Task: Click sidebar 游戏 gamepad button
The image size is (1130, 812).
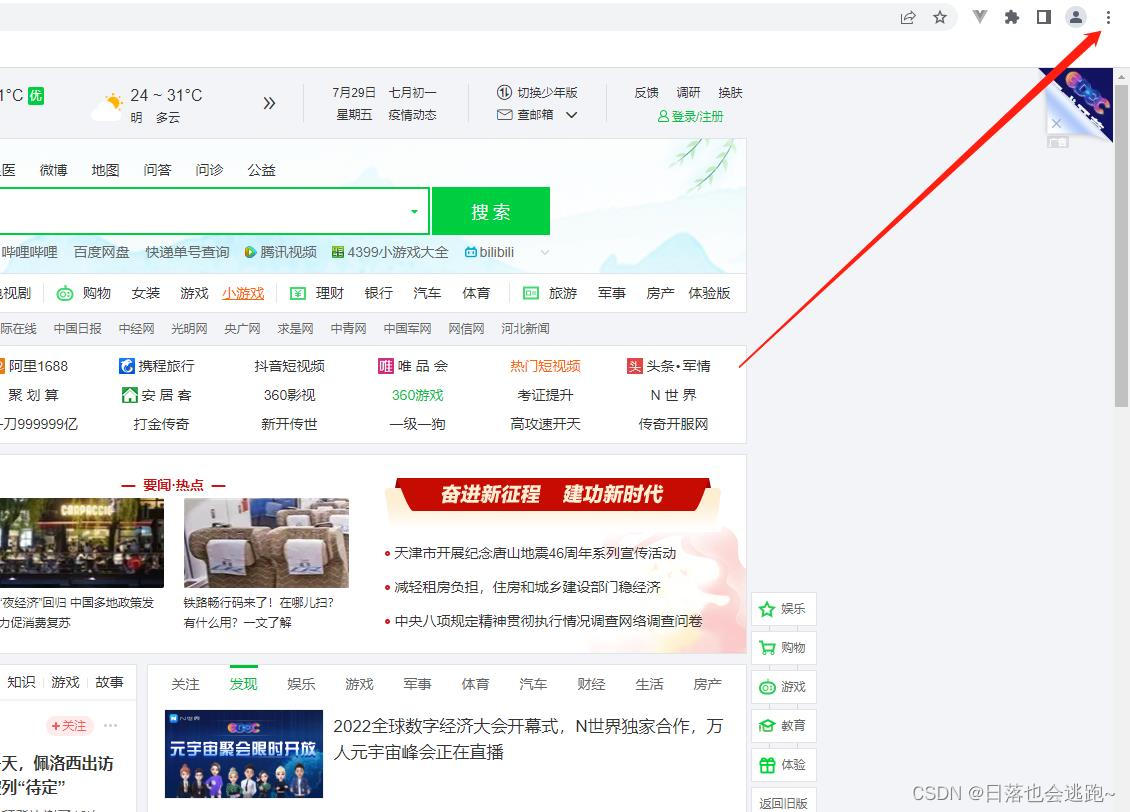Action: tap(783, 687)
